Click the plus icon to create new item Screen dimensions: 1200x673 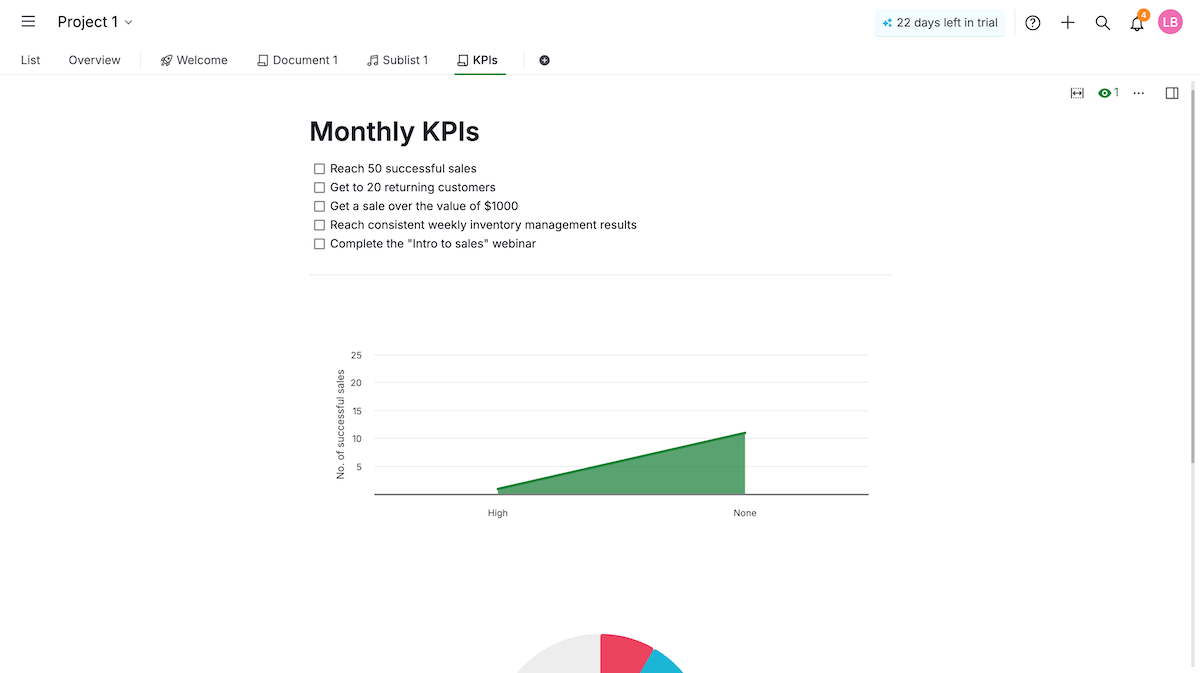coord(1067,21)
